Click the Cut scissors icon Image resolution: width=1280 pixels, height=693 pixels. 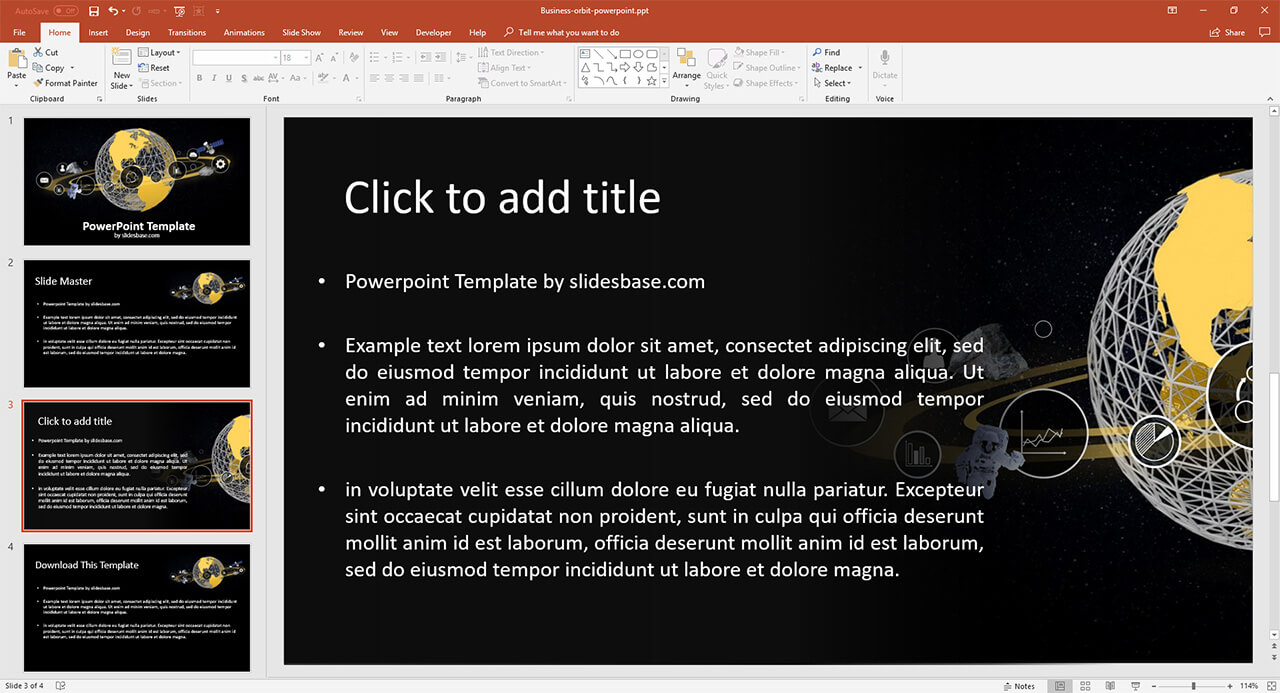(x=38, y=52)
